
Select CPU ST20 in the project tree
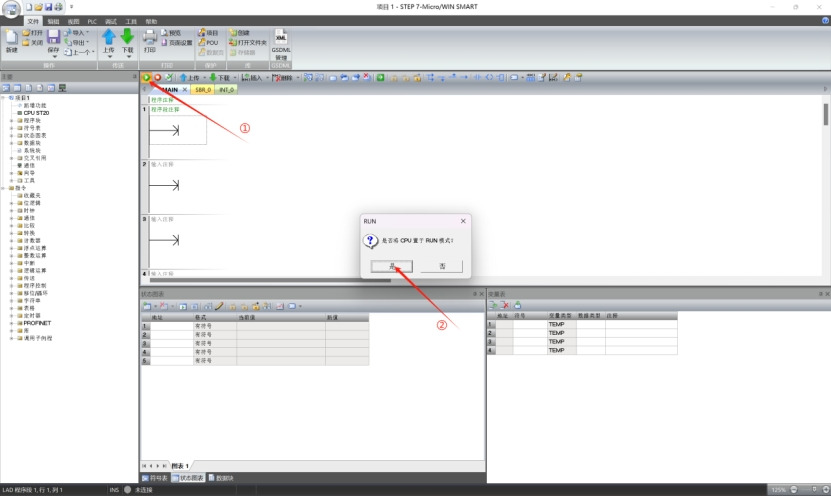click(x=35, y=113)
